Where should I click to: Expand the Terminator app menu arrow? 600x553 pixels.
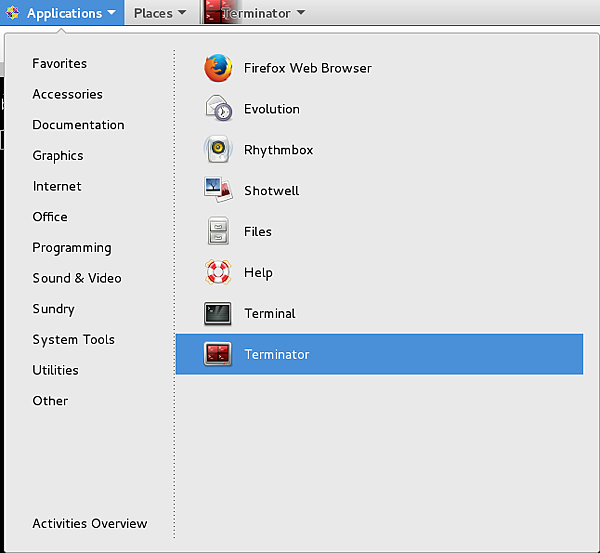301,13
